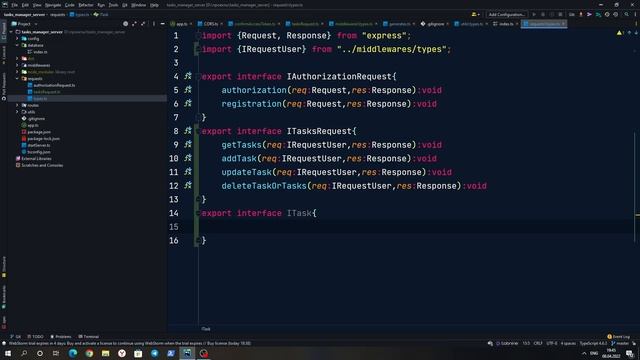Select tsconfig.json in project tree
This screenshot has height=360, width=640.
tap(36, 152)
